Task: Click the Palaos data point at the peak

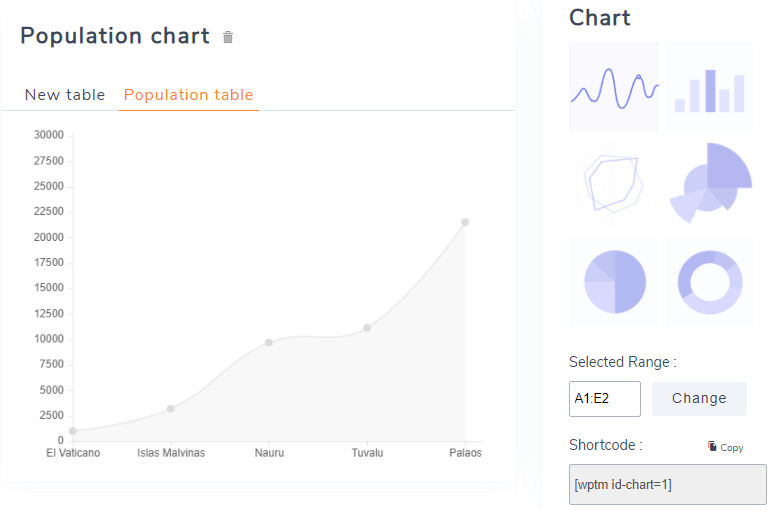Action: pos(465,222)
